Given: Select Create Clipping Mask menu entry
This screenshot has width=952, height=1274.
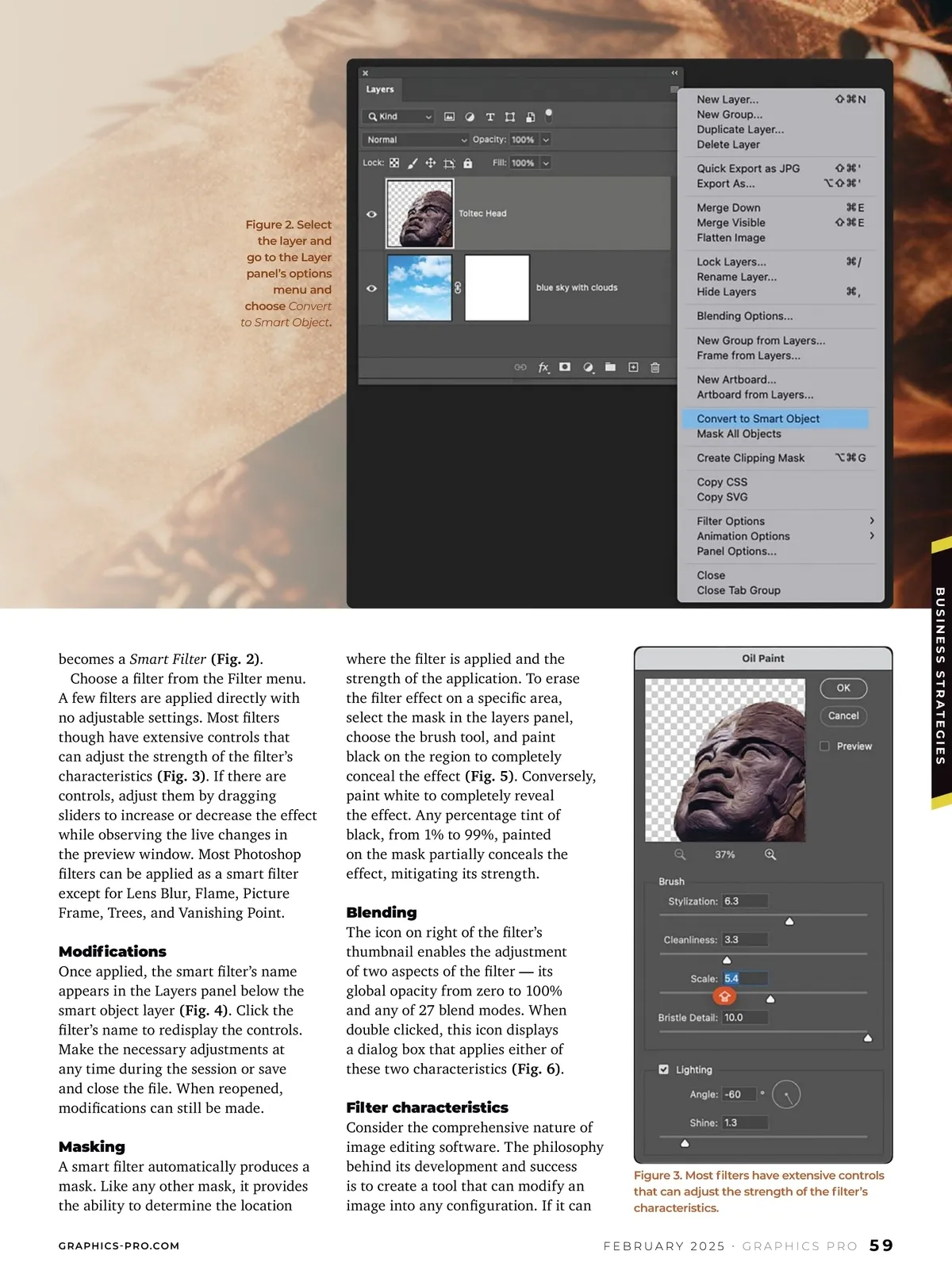Looking at the screenshot, I should pos(750,458).
